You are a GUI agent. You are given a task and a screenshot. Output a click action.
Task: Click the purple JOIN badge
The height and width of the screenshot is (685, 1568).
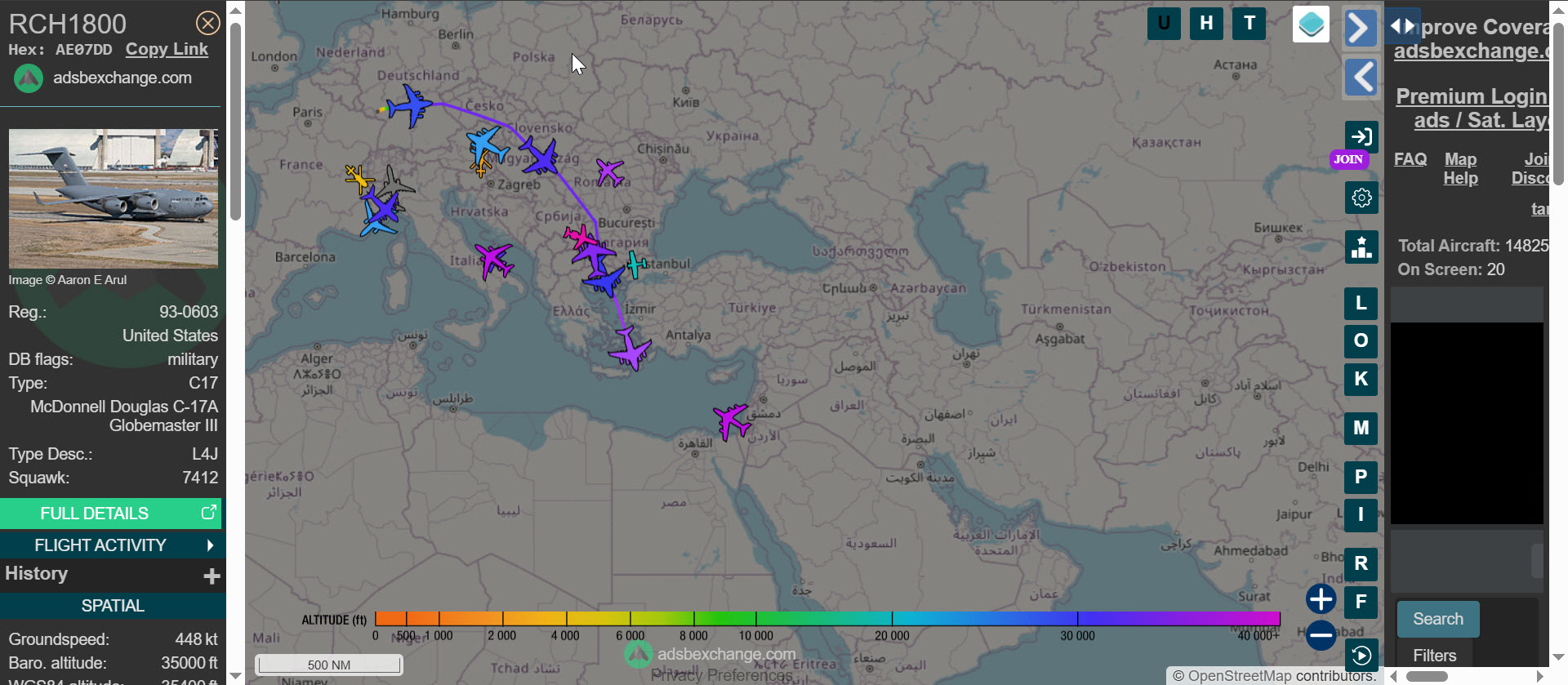tap(1348, 159)
